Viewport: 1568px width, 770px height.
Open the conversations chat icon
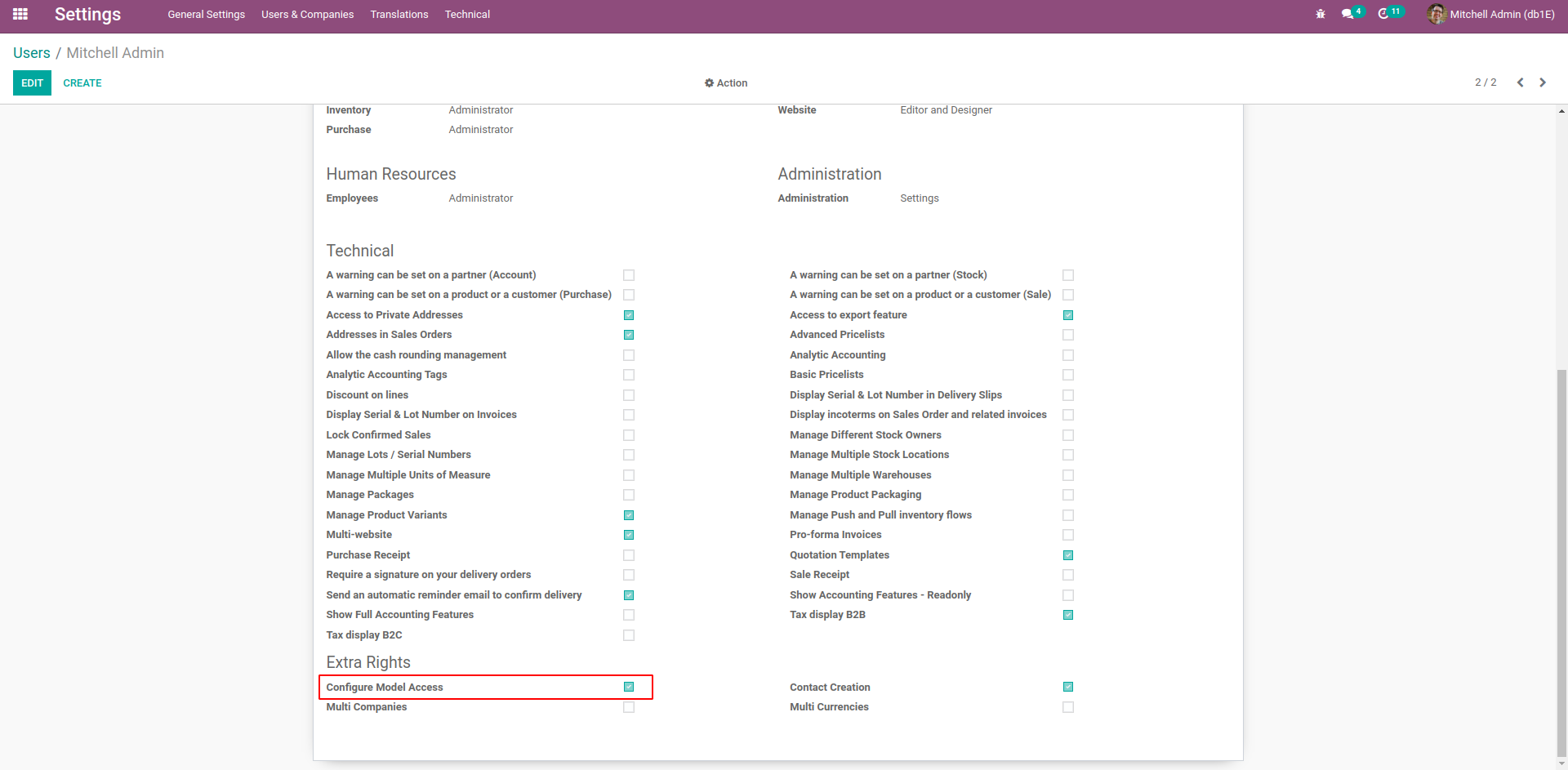1347,14
